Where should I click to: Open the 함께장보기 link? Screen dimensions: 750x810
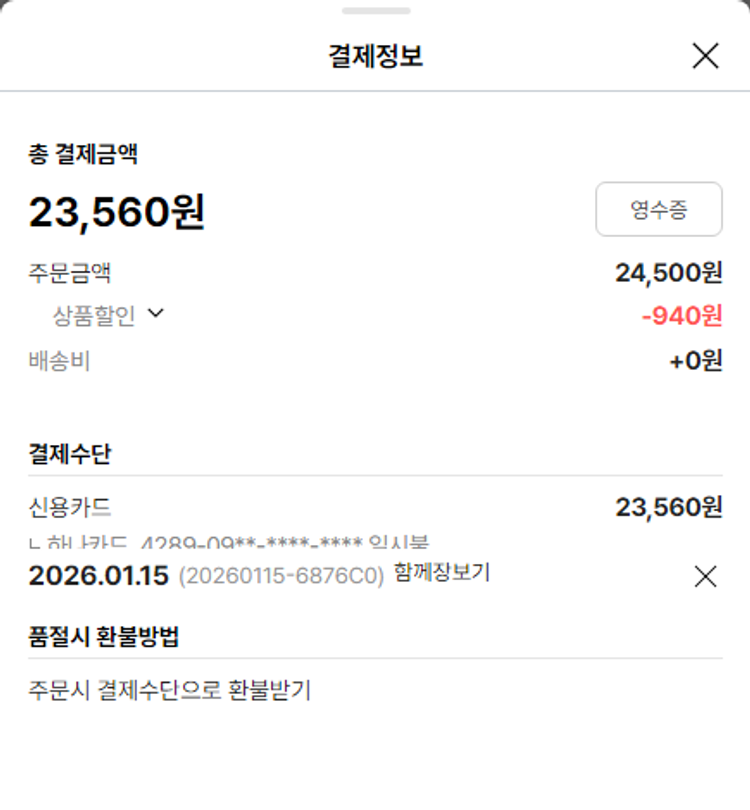pyautogui.click(x=442, y=573)
